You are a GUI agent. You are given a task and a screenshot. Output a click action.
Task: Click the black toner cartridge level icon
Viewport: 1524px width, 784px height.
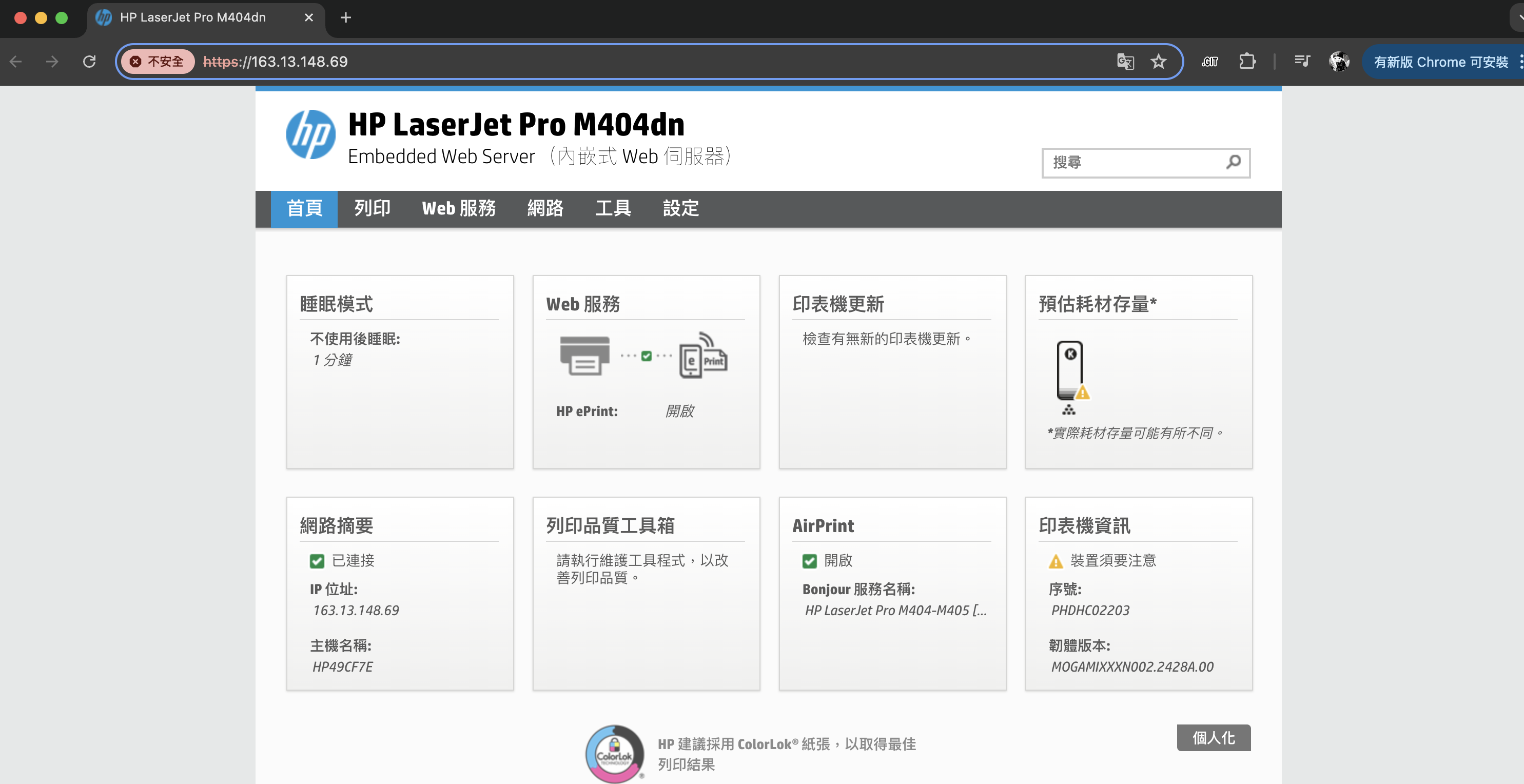(x=1070, y=371)
